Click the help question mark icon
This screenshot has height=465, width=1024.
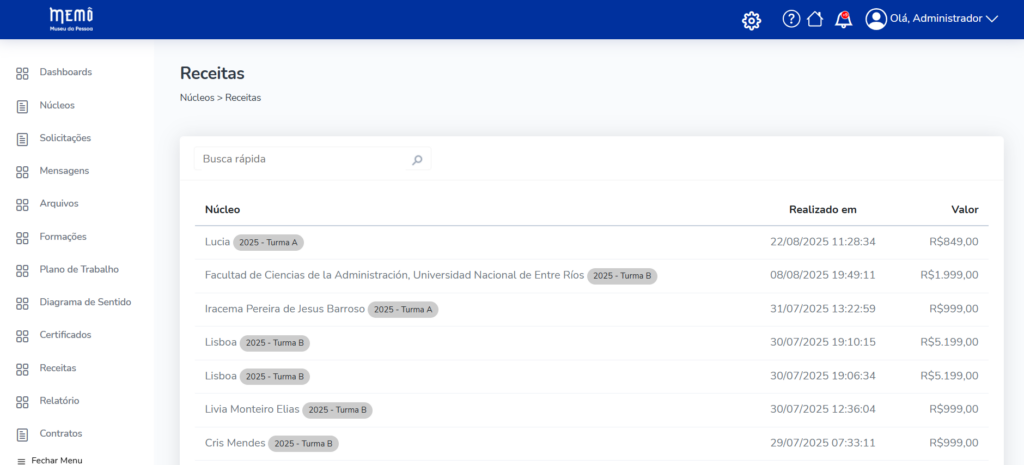(x=791, y=19)
